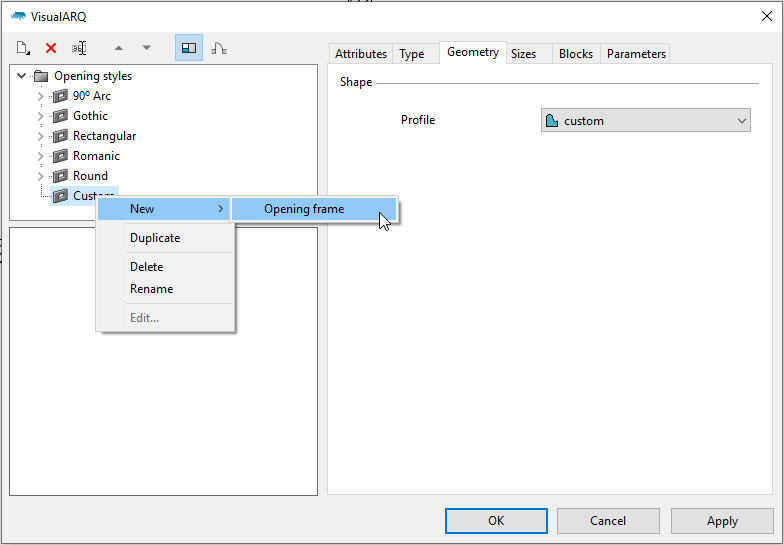Screen dimensions: 784x545
Task: Click the New style toolbar icon
Action: 24,48
